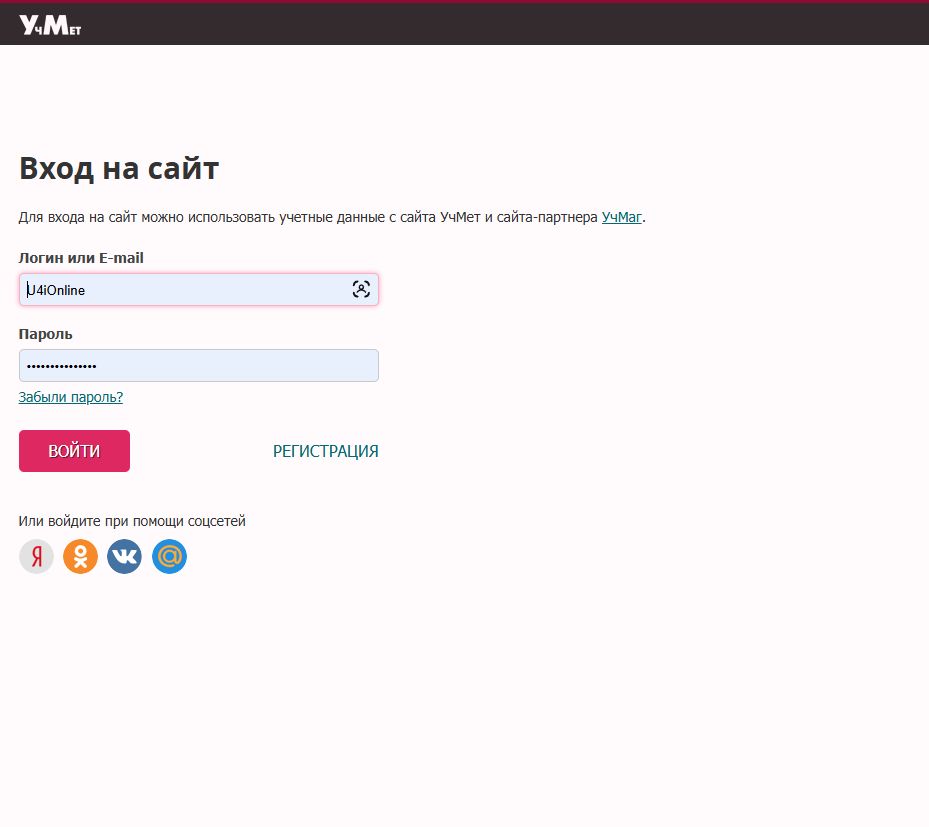The height and width of the screenshot is (827, 929).
Task: Focus the Пароль password field
Action: (x=198, y=366)
